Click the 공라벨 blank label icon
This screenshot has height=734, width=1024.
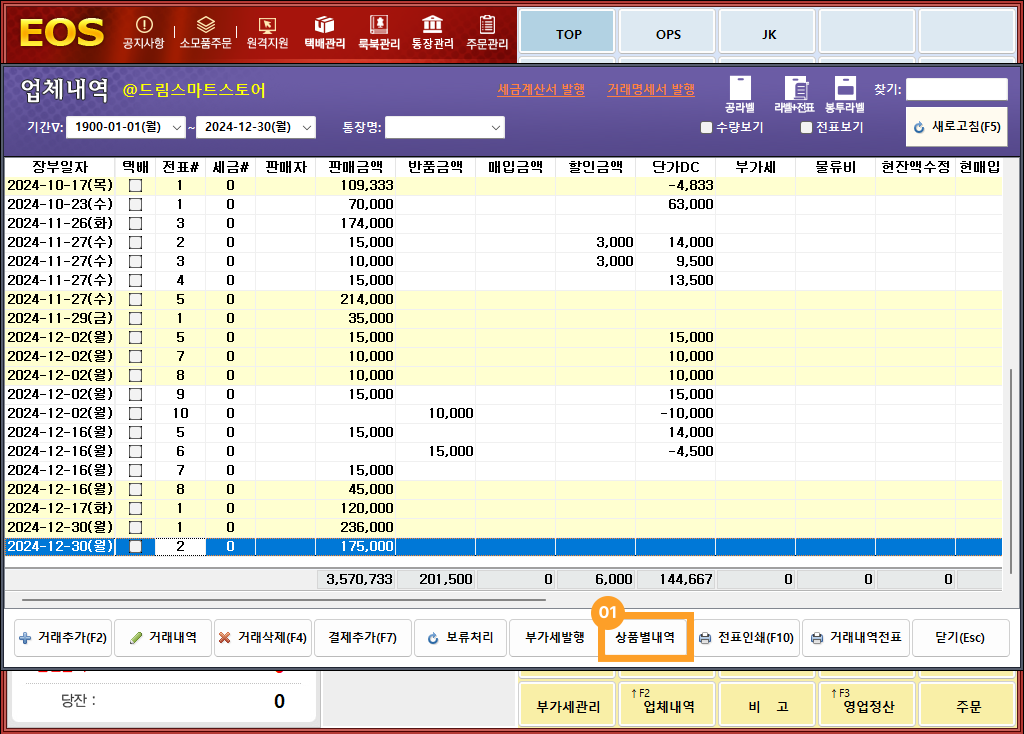tap(740, 95)
